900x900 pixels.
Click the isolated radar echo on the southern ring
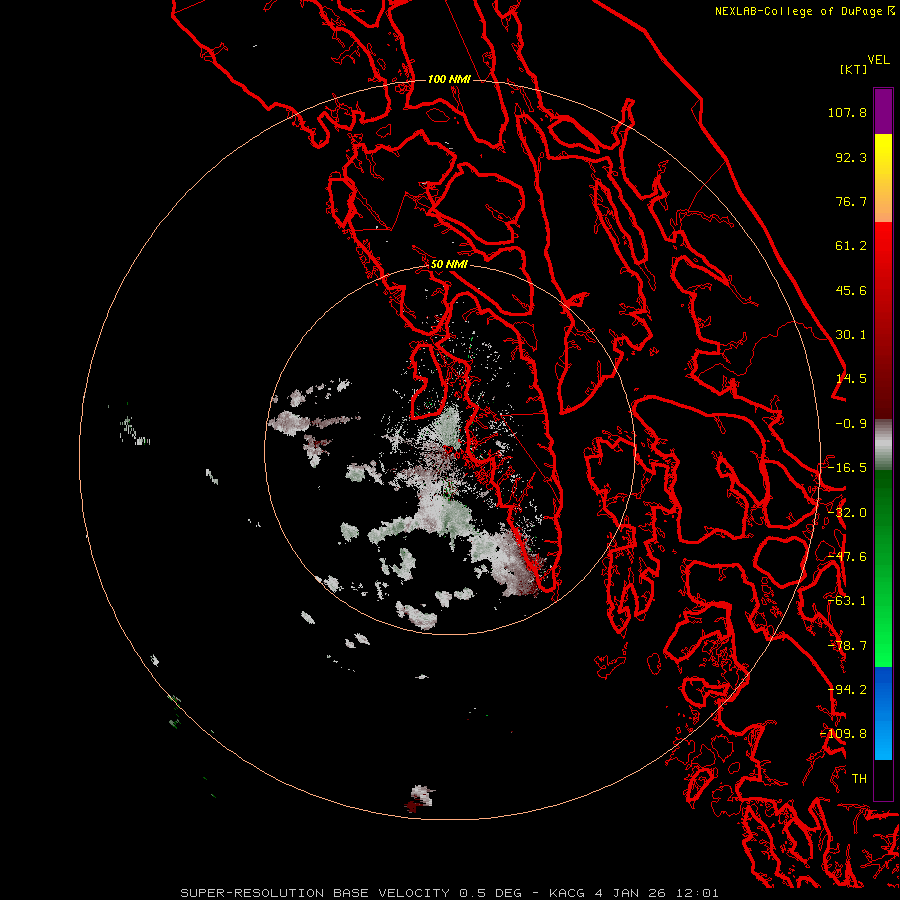[x=421, y=798]
